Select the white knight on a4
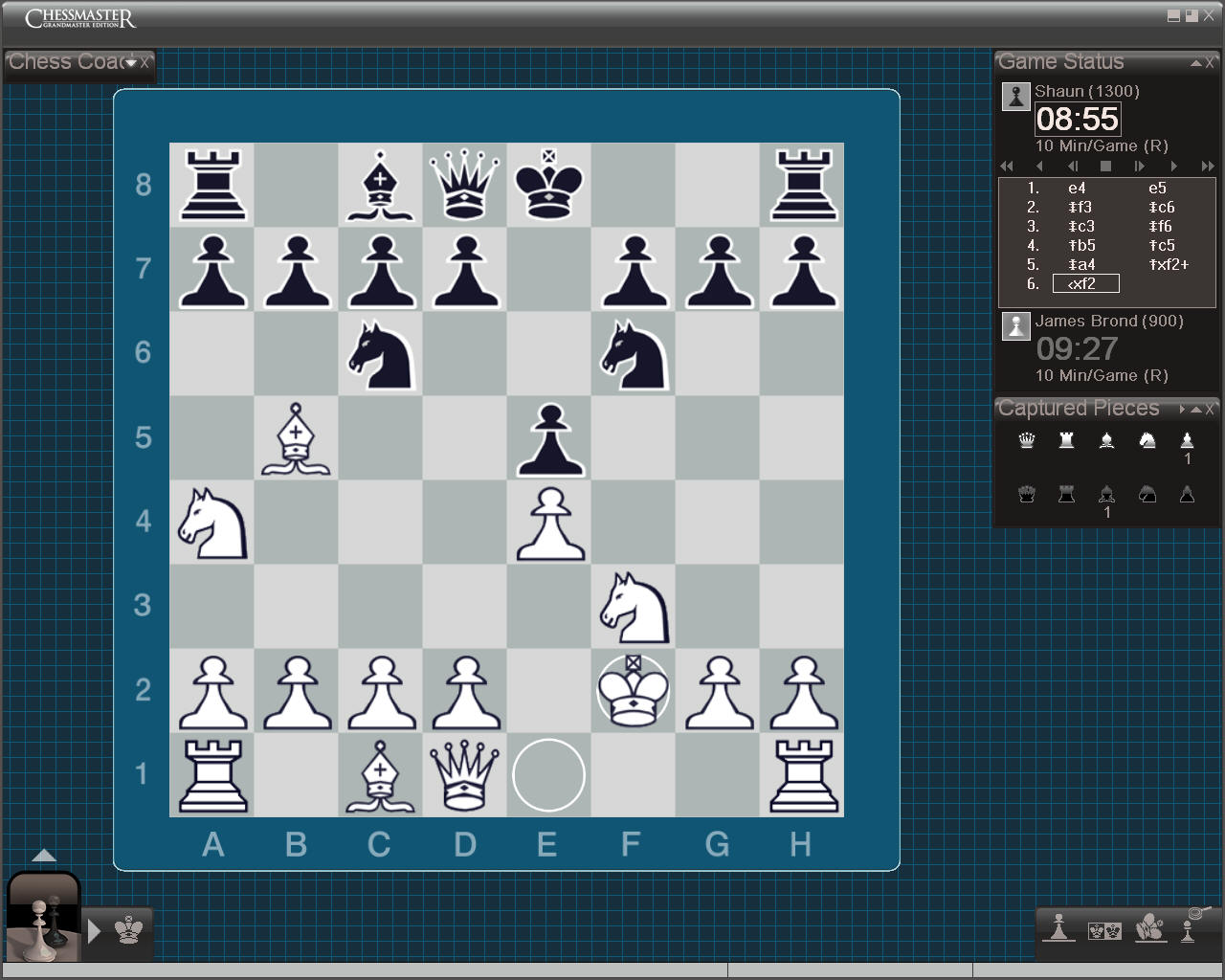This screenshot has width=1225, height=980. 212,523
